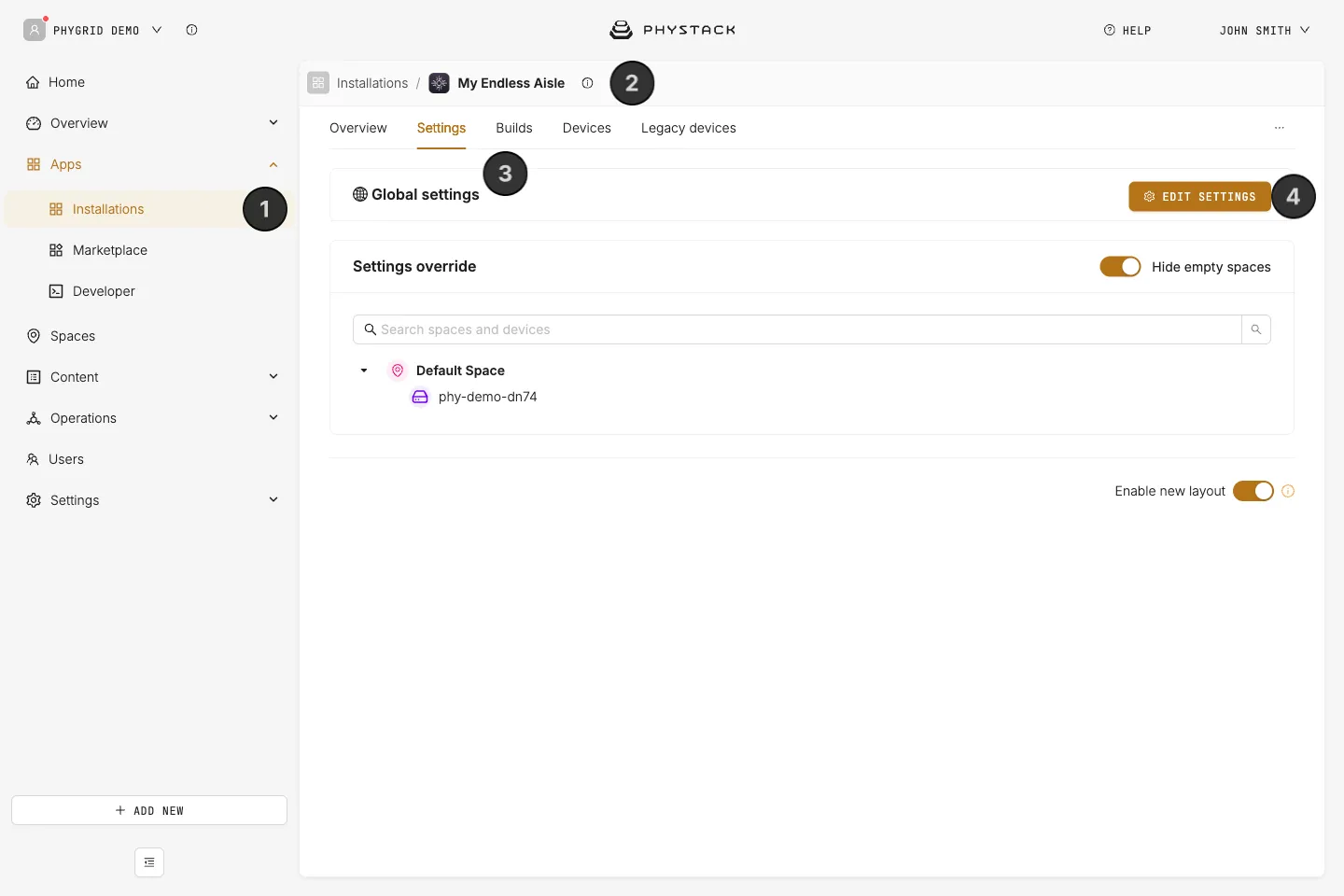Click the My Endless Aisle app icon
1344x896 pixels.
439,83
